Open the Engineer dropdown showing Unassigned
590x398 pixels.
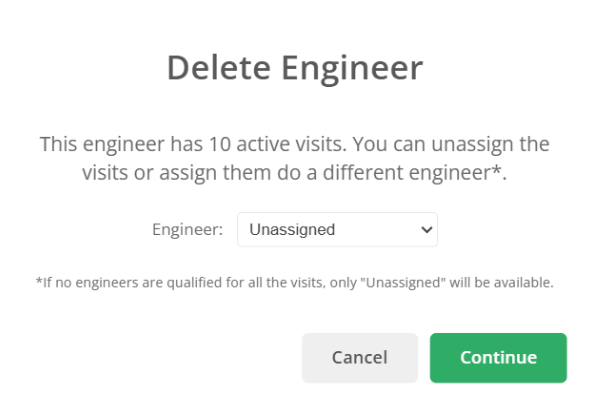pyautogui.click(x=337, y=229)
